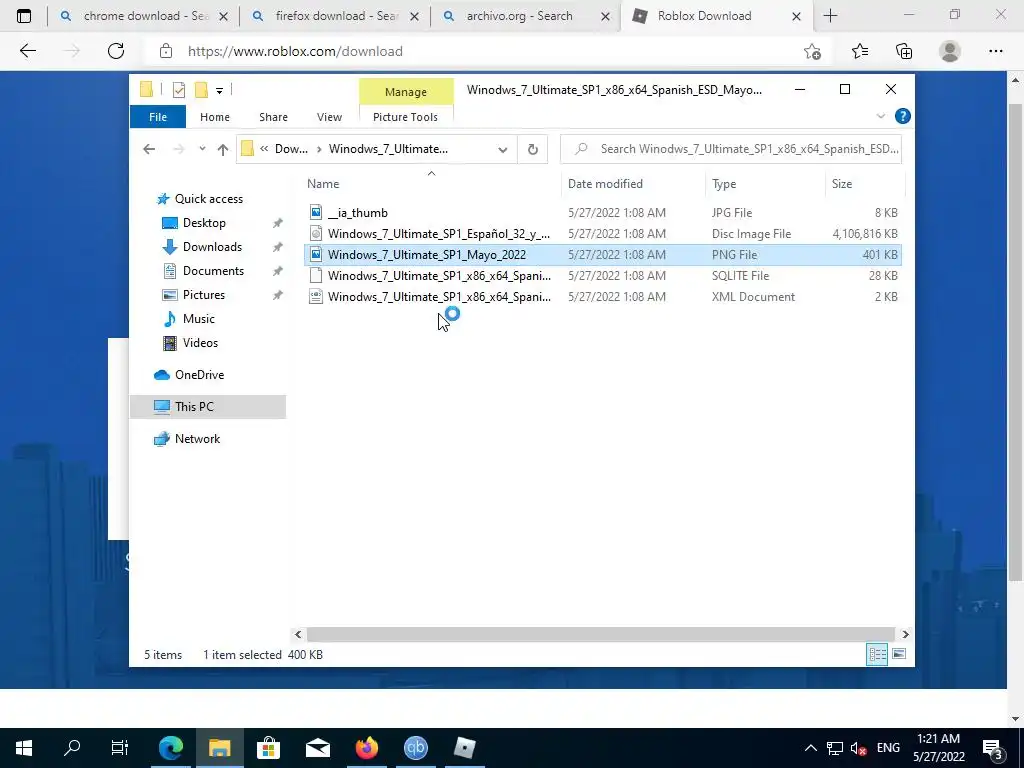Click the Explorer Help question-mark icon
The height and width of the screenshot is (768, 1024).
[x=903, y=116]
